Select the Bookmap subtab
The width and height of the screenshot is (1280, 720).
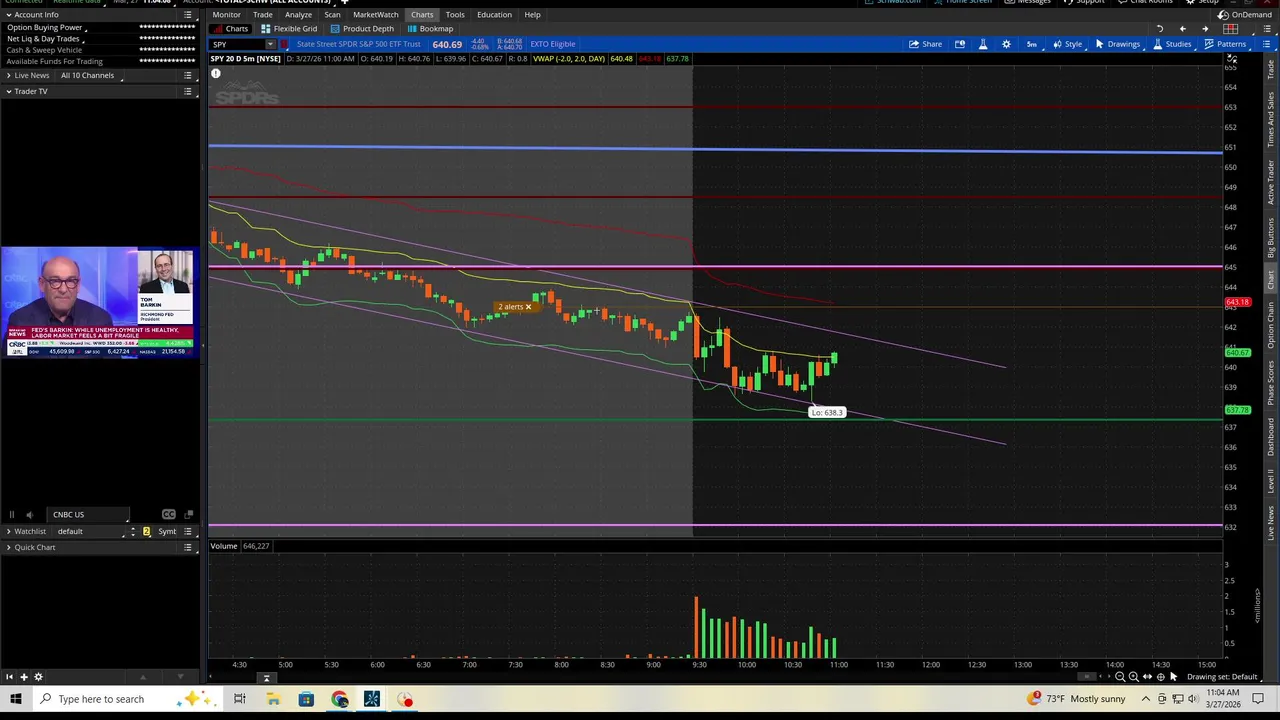click(430, 29)
